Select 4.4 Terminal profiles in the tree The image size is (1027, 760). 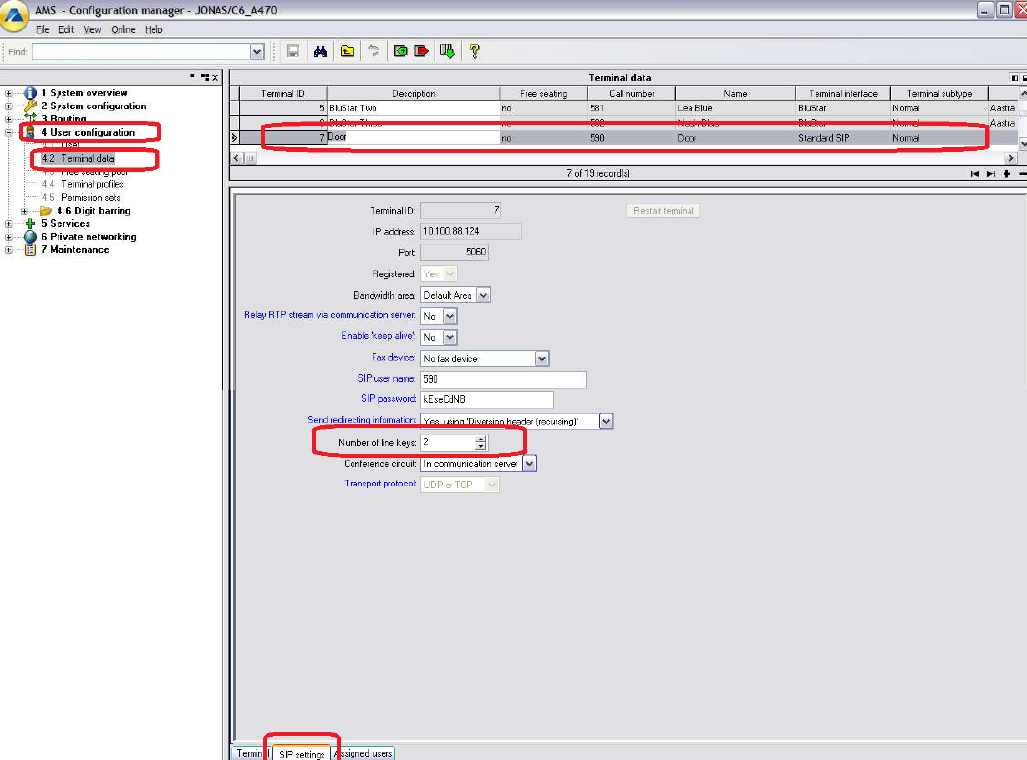coord(92,184)
